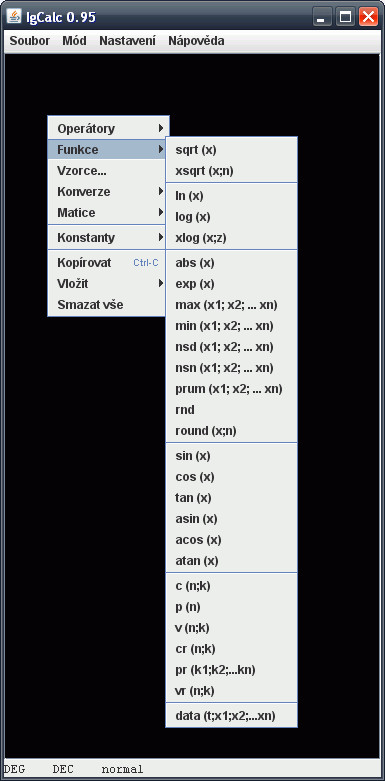Choose Smazat vše to clear everything

pyautogui.click(x=107, y=304)
